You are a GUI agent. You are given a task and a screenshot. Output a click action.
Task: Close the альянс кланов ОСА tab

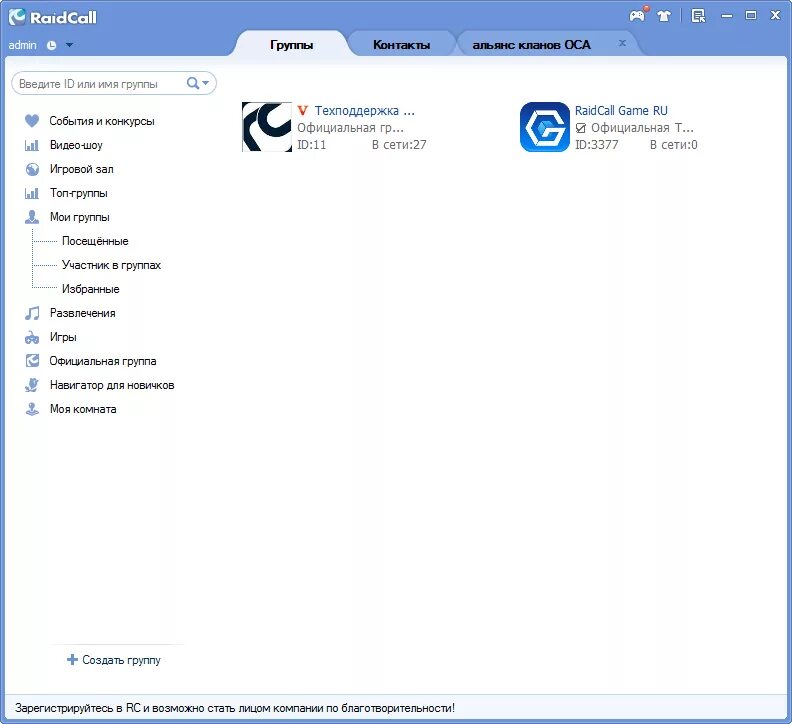pyautogui.click(x=622, y=43)
